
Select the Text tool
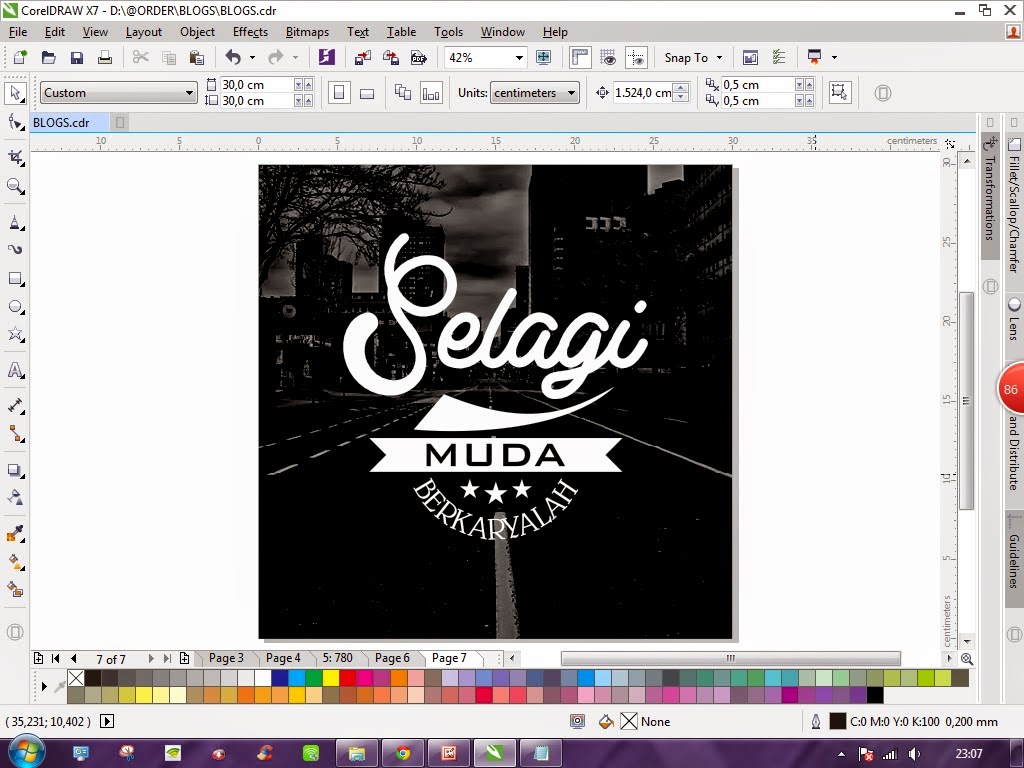point(15,370)
